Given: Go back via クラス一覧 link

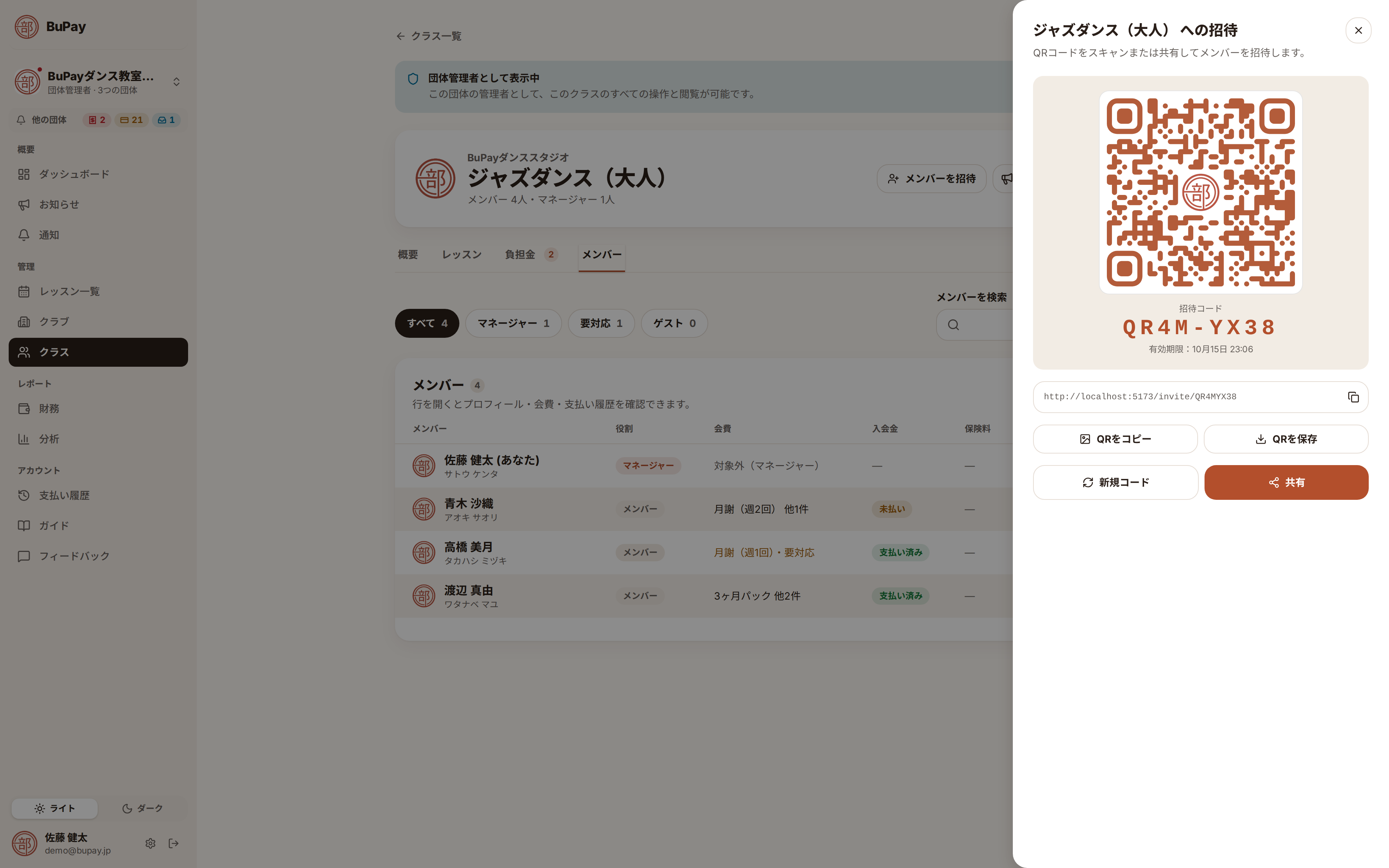Looking at the screenshot, I should pos(429,36).
